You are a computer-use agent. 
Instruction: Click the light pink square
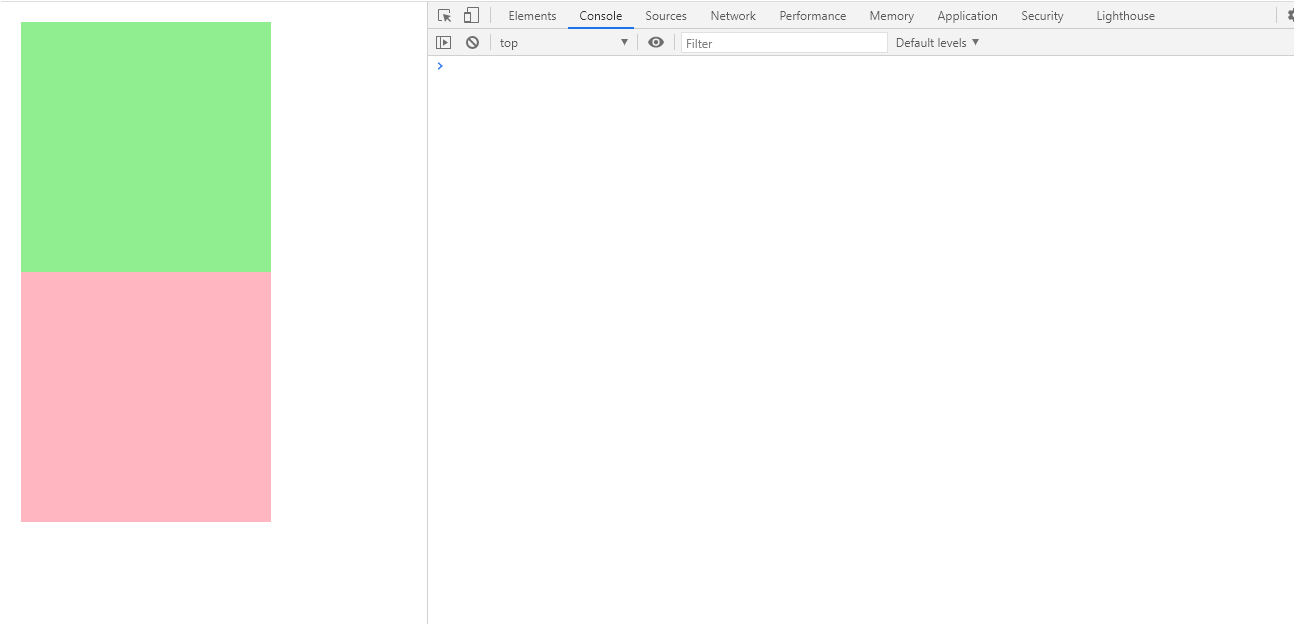(x=146, y=397)
